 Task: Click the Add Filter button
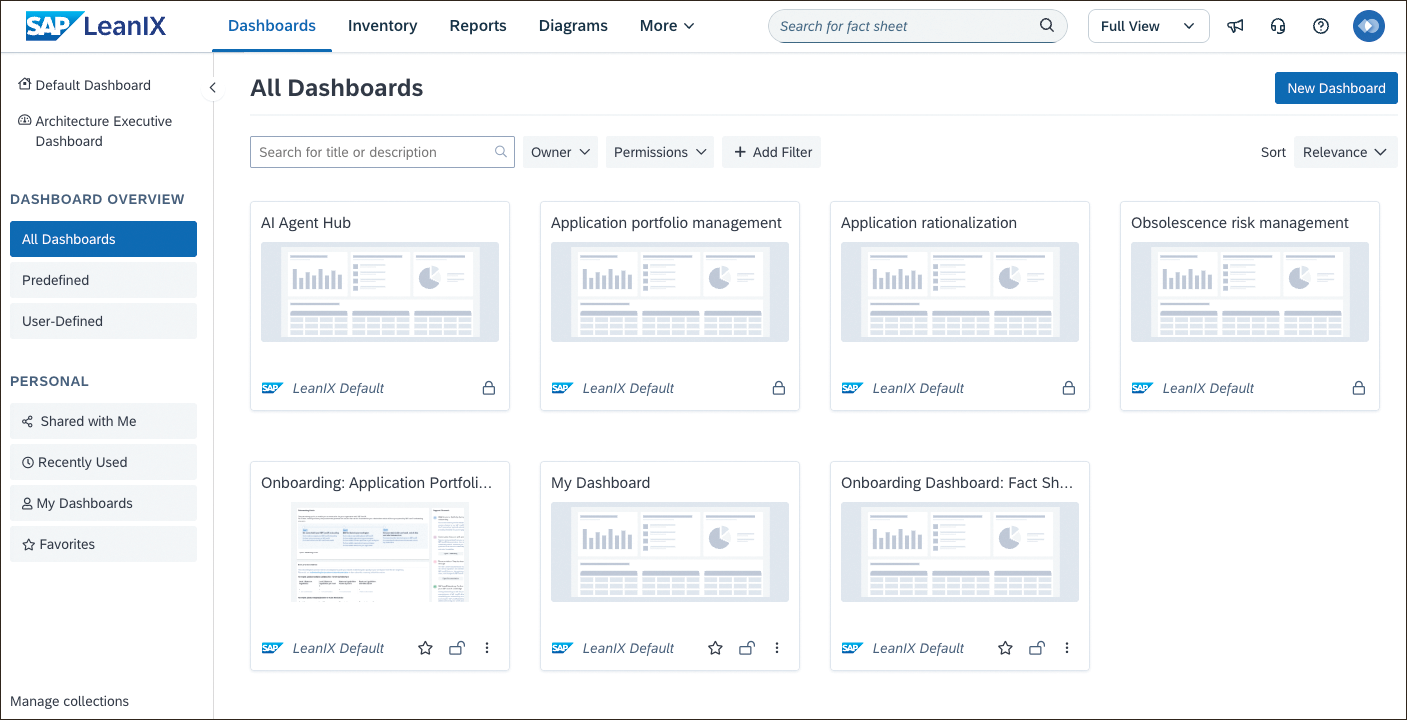(772, 152)
